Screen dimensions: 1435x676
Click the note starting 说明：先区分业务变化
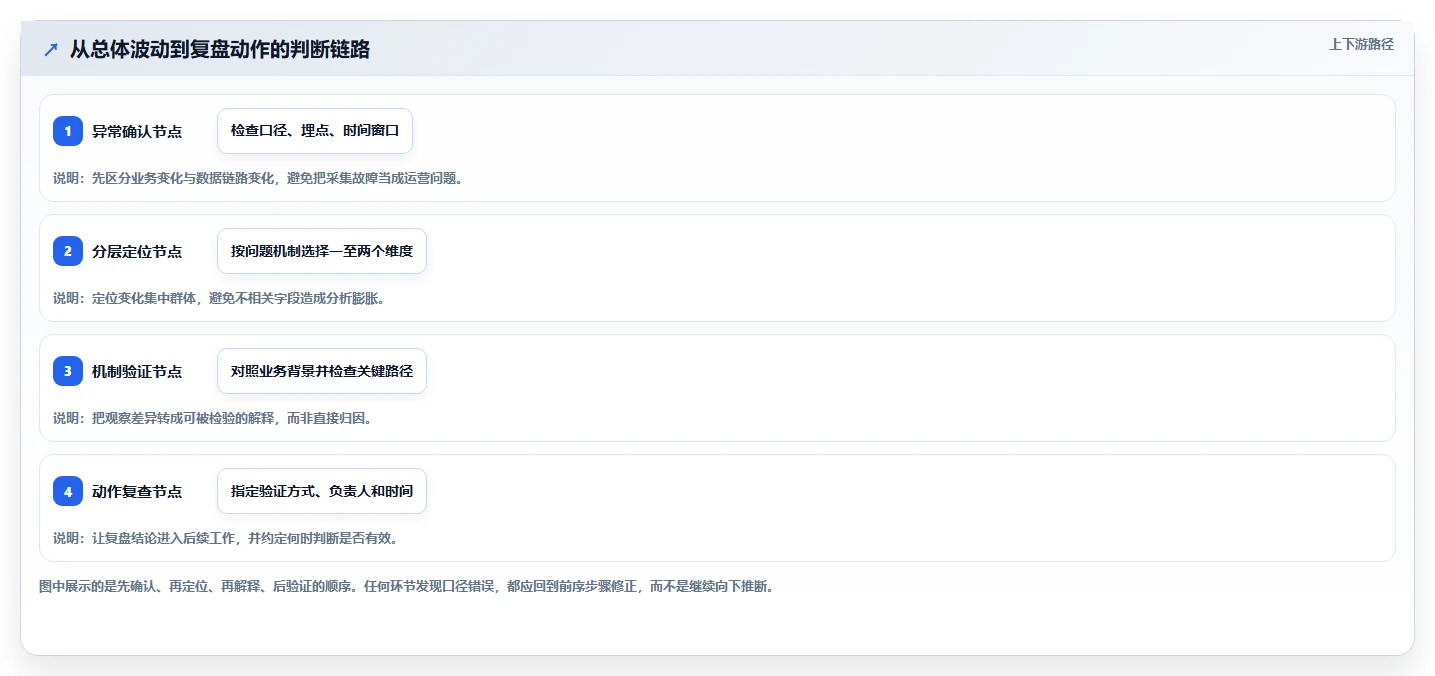click(258, 178)
